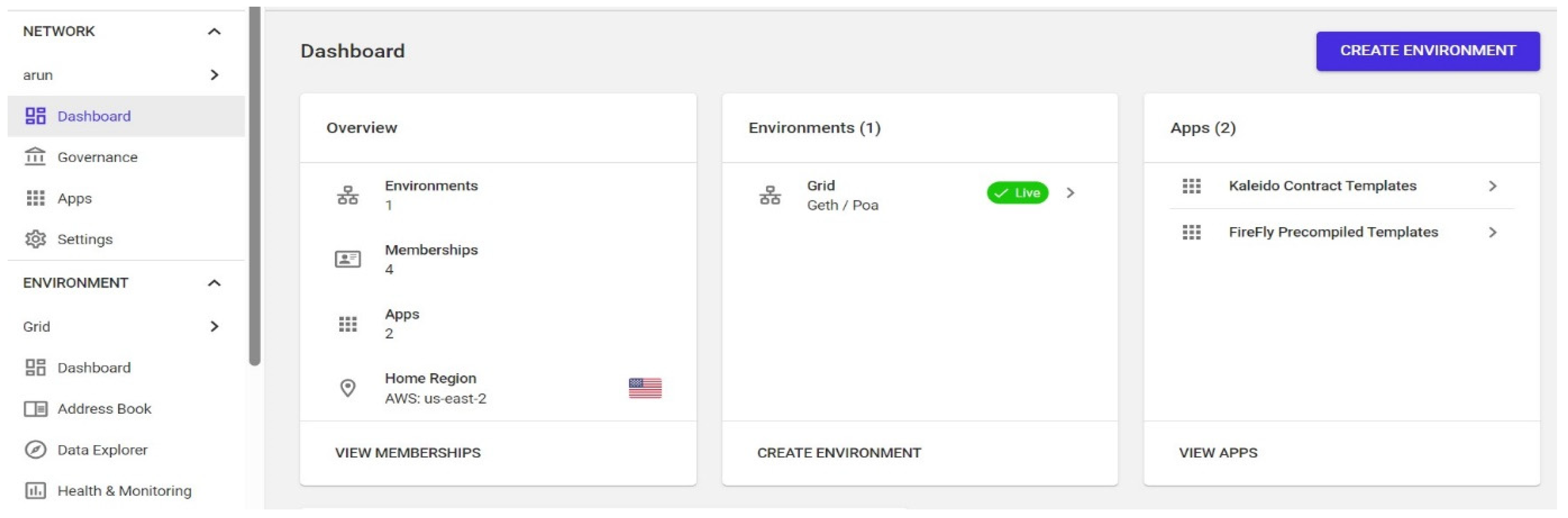Click the VIEW APPS link

coord(1218,453)
